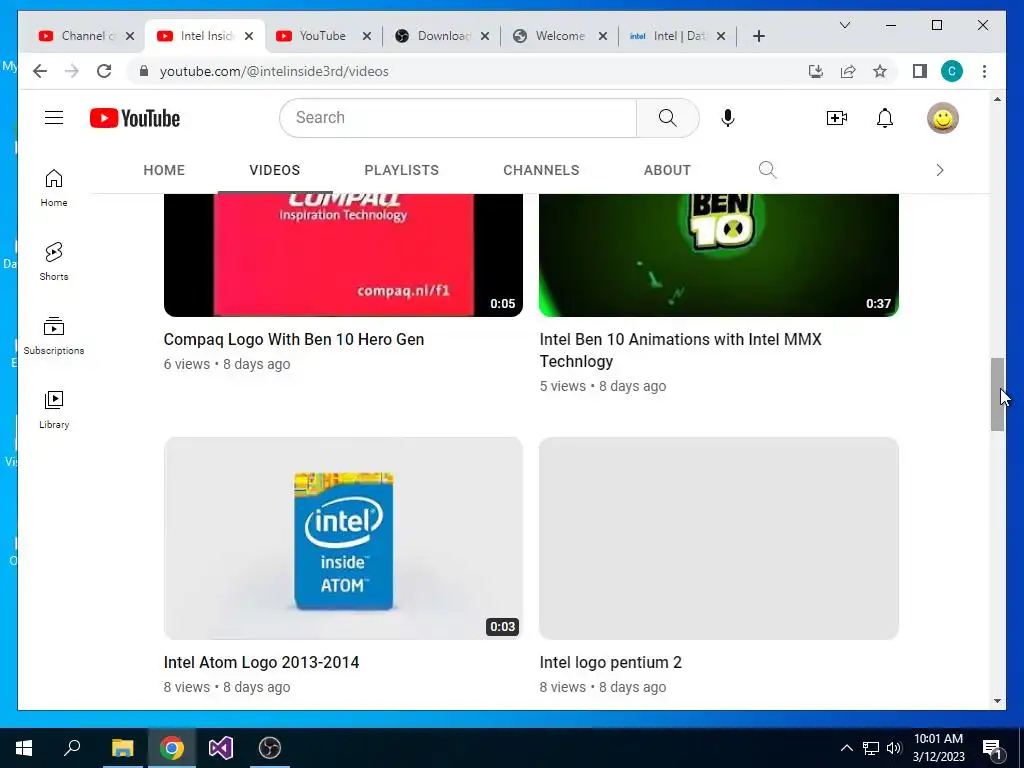The image size is (1024, 768).
Task: Select the VIDEOS tab
Action: [x=274, y=170]
